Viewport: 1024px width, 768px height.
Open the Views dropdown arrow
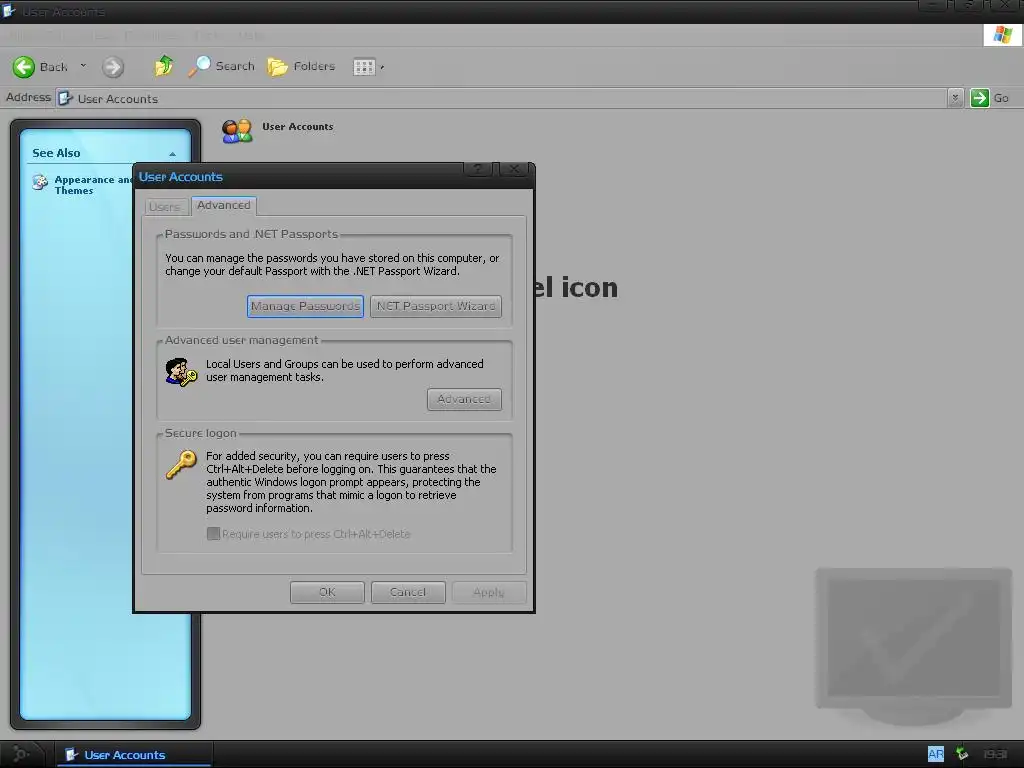coord(382,67)
